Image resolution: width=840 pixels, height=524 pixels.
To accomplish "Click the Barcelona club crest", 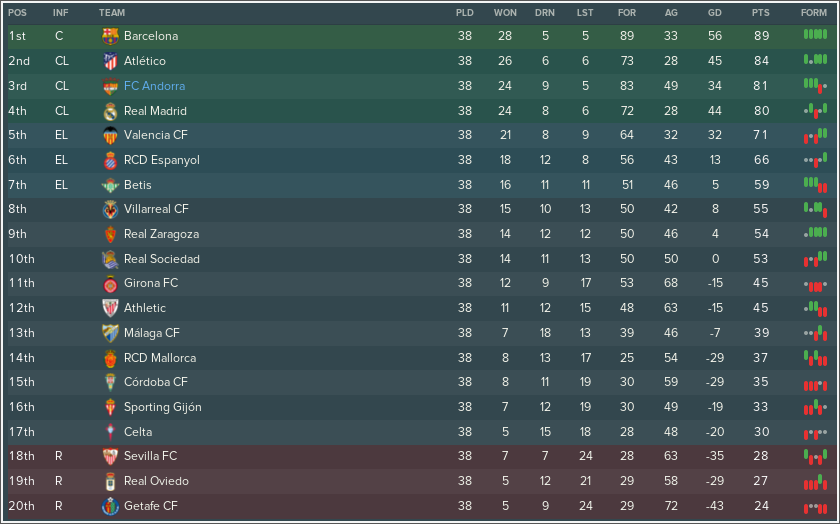I will point(110,36).
